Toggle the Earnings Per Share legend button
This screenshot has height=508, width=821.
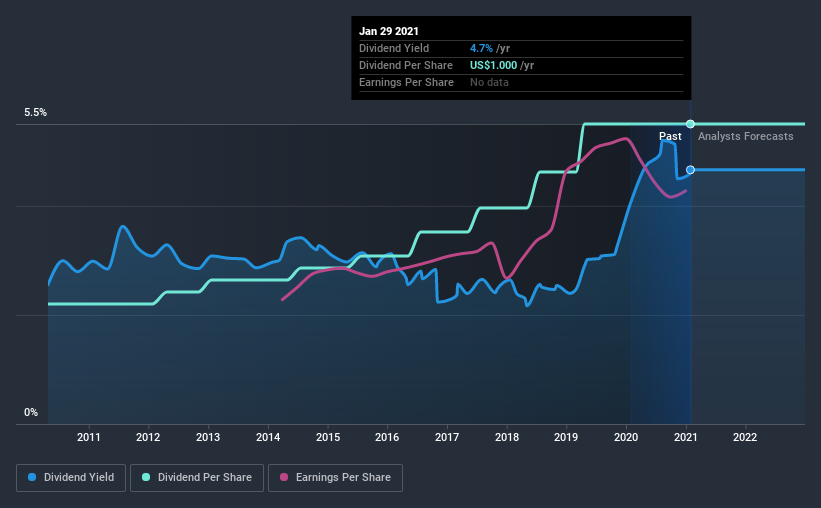(335, 478)
